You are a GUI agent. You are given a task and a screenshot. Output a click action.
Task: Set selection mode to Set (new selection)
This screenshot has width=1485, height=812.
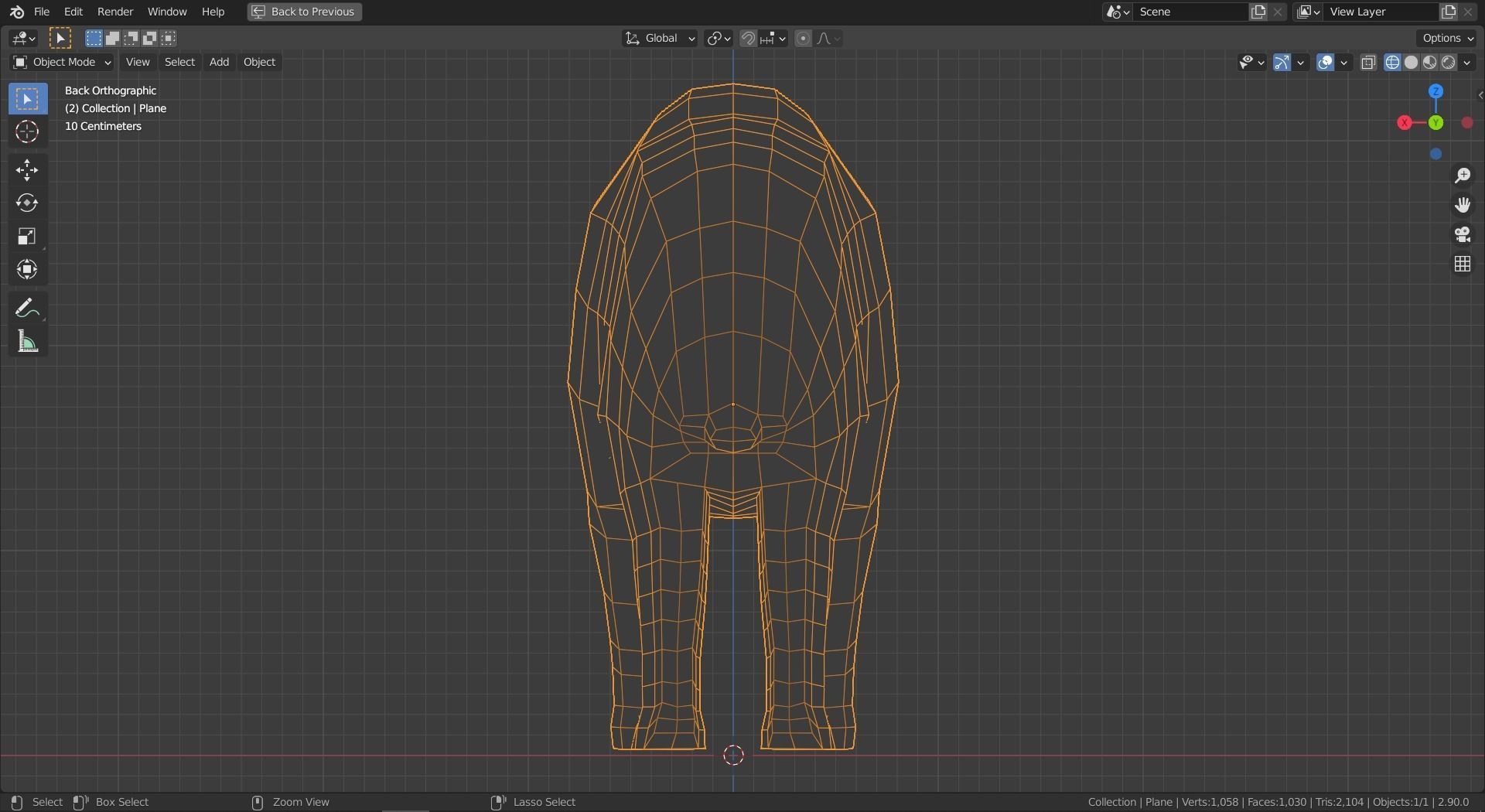point(94,38)
